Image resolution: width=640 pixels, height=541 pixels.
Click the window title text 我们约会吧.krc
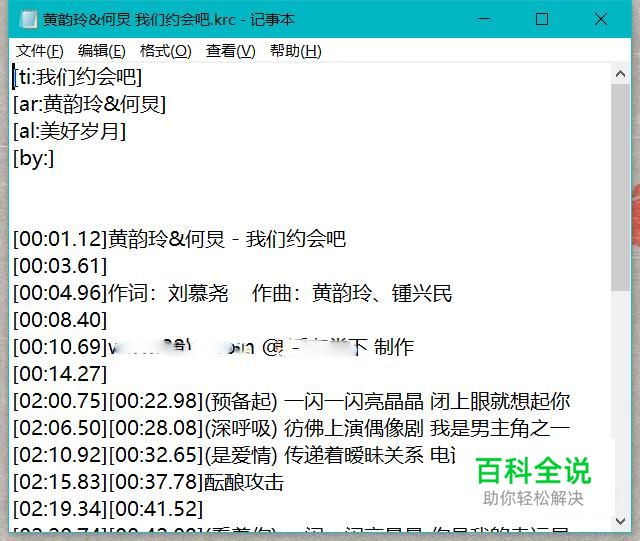click(x=186, y=19)
